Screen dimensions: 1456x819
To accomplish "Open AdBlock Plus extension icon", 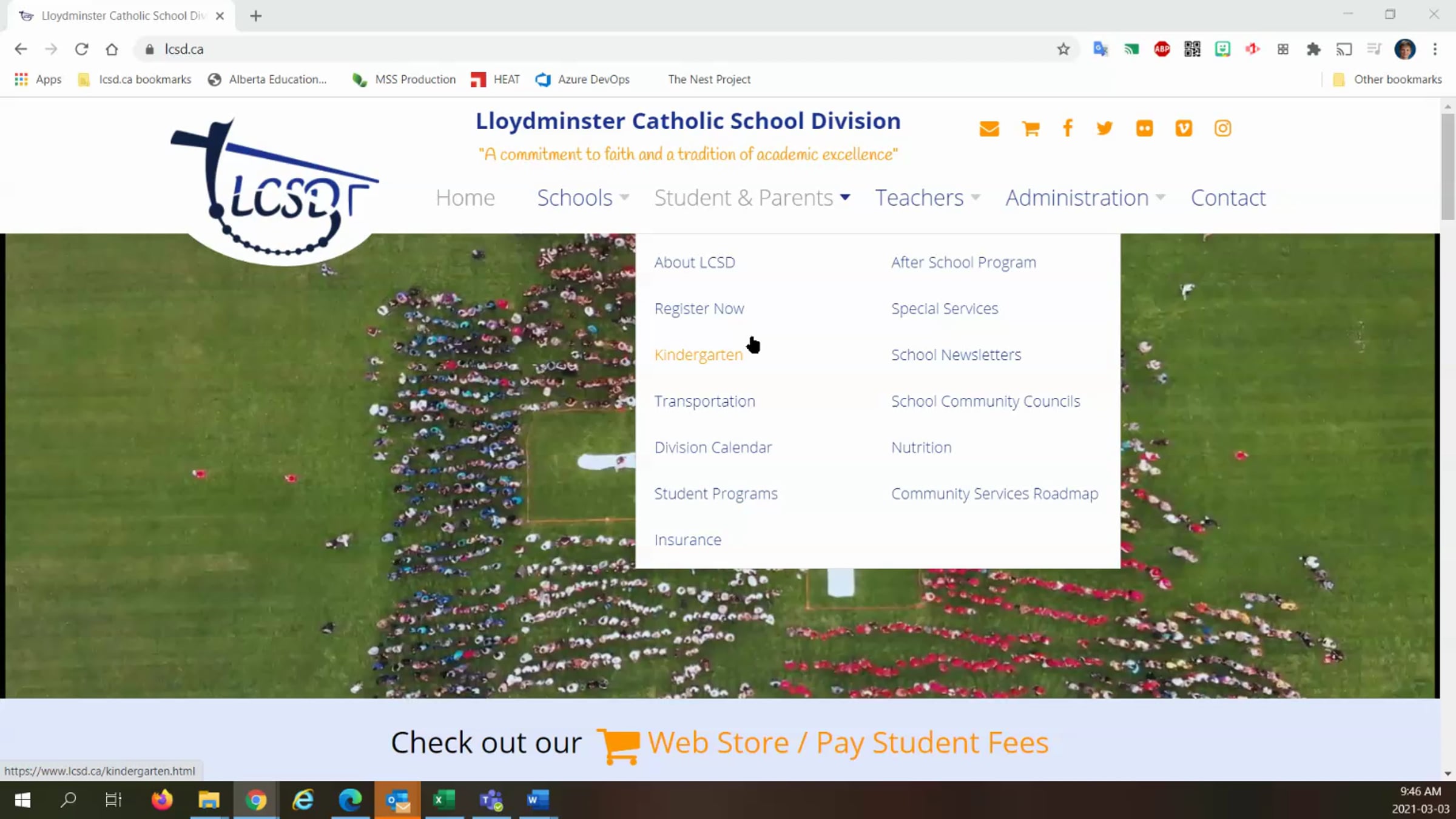I will 1162,49.
